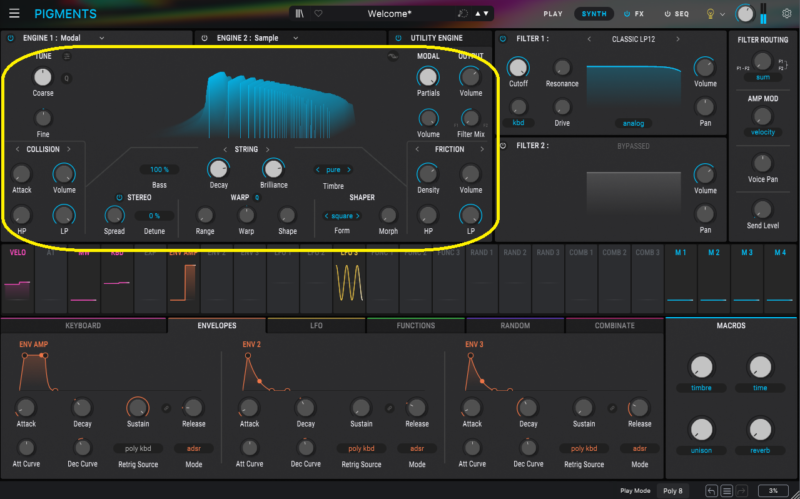Open the hamburger main menu
The width and height of the screenshot is (800, 499).
14,13
